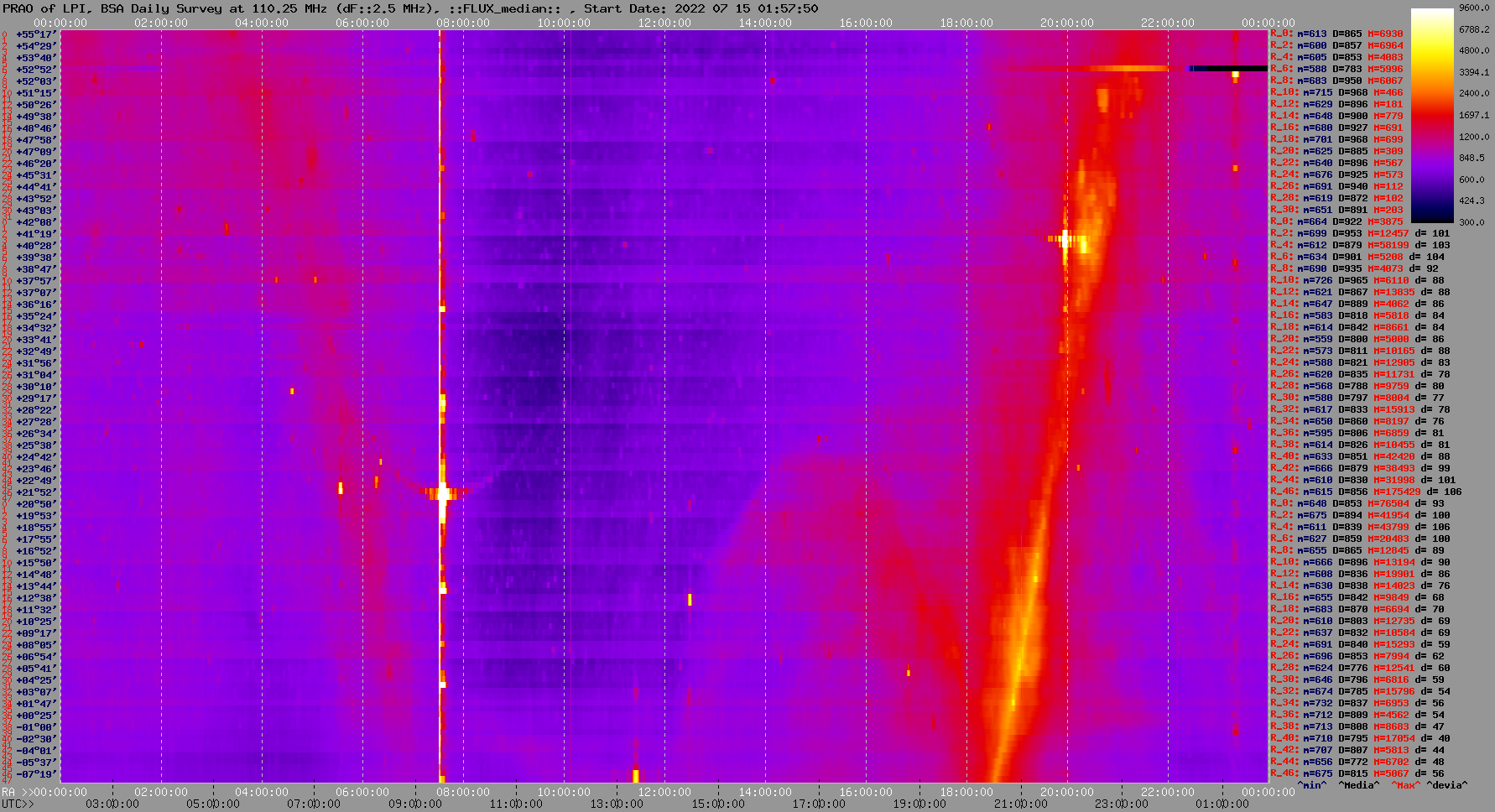Click the 13:00:00 UTC axis tick label
Image resolution: width=1495 pixels, height=812 pixels.
click(x=617, y=804)
